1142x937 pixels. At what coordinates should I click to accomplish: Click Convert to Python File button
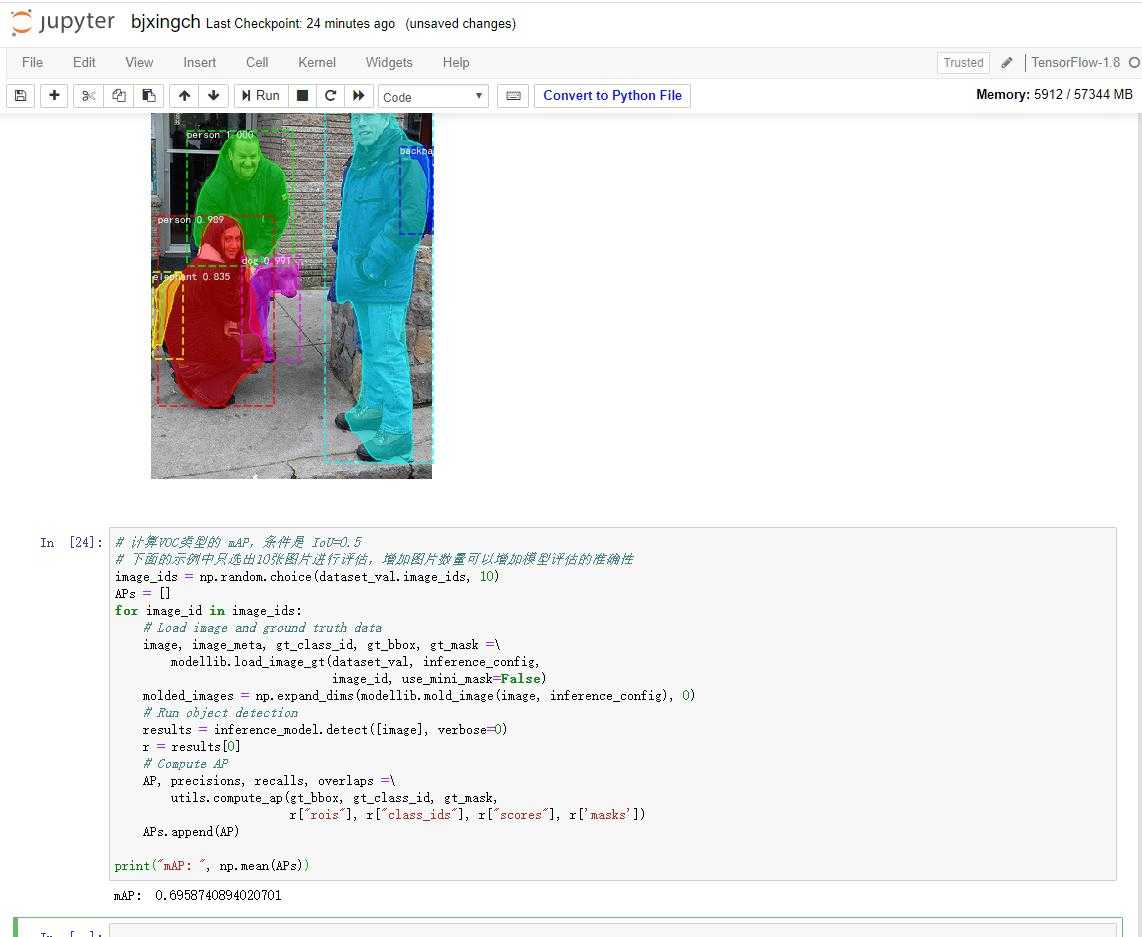click(613, 95)
